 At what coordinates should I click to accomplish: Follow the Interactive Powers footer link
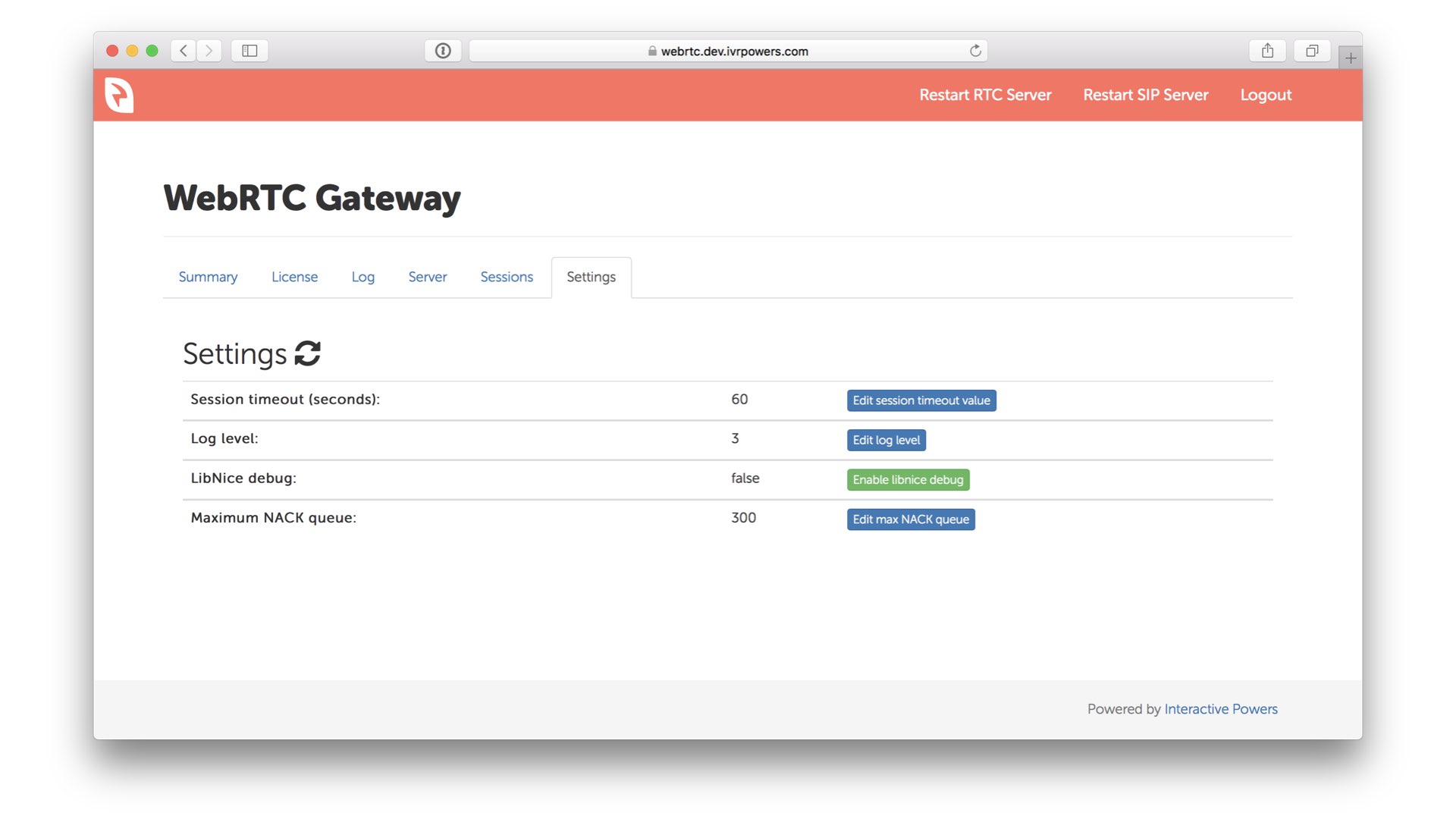1220,709
